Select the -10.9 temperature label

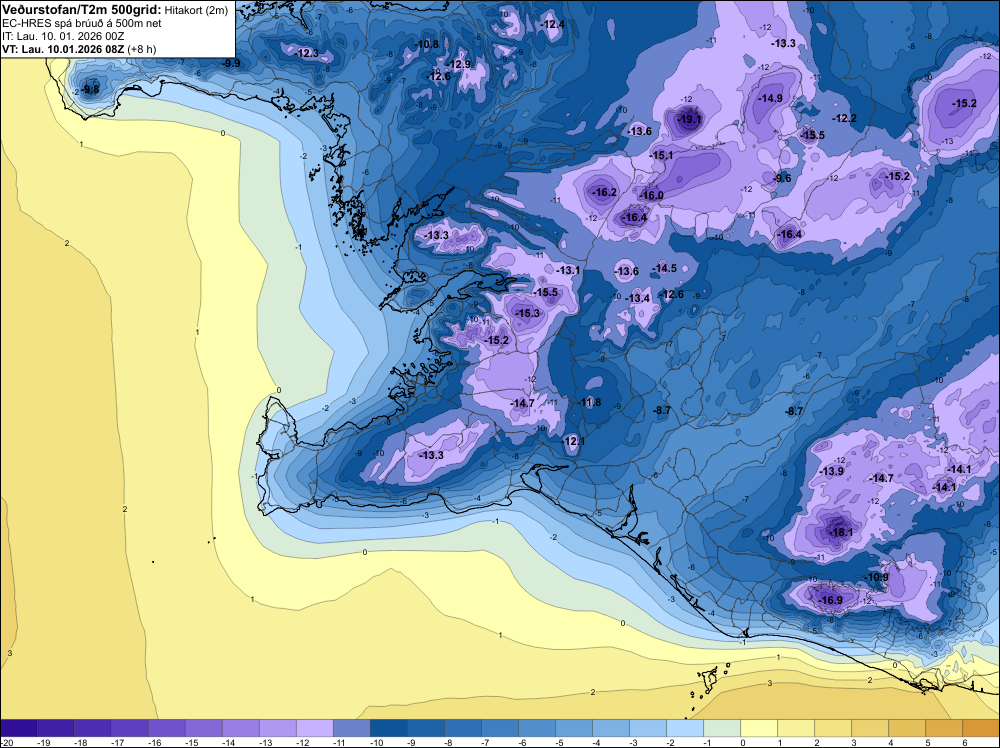(x=876, y=577)
